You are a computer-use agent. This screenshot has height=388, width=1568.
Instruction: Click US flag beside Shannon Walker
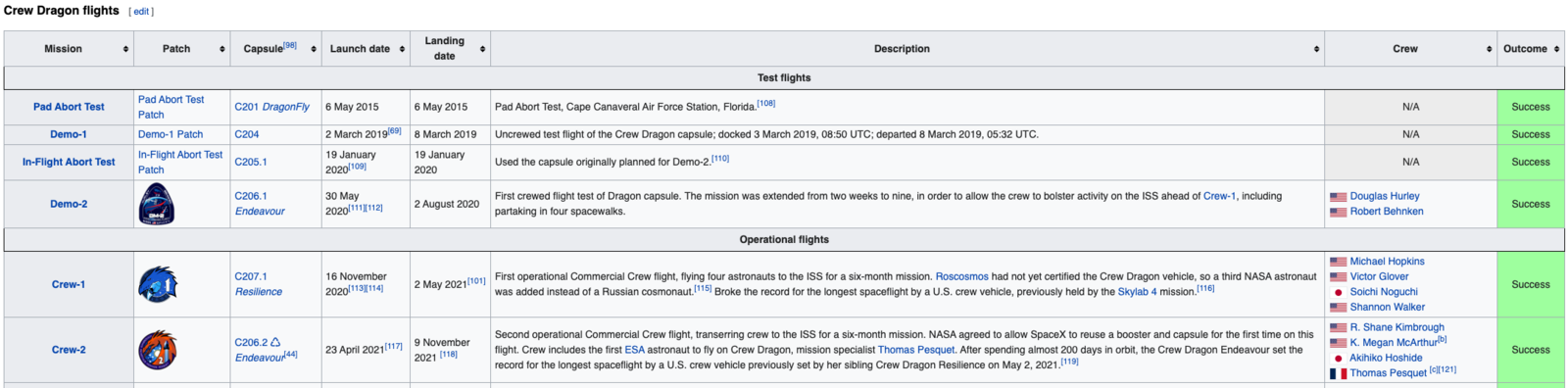(x=1338, y=308)
